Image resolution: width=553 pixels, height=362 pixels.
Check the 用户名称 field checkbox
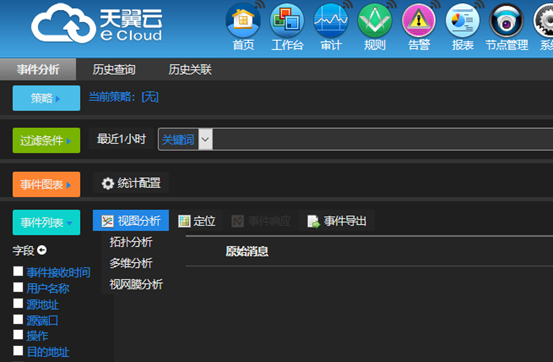point(18,287)
